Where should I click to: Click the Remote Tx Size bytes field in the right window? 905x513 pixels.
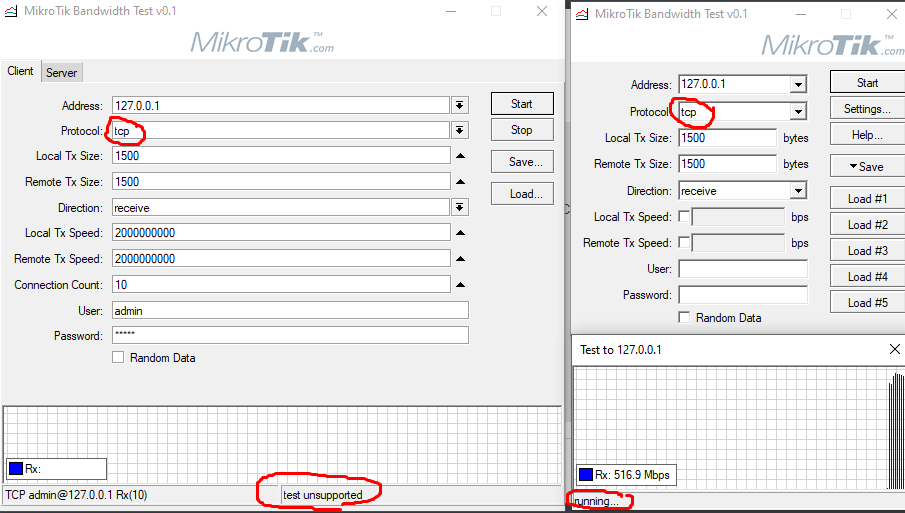click(727, 164)
